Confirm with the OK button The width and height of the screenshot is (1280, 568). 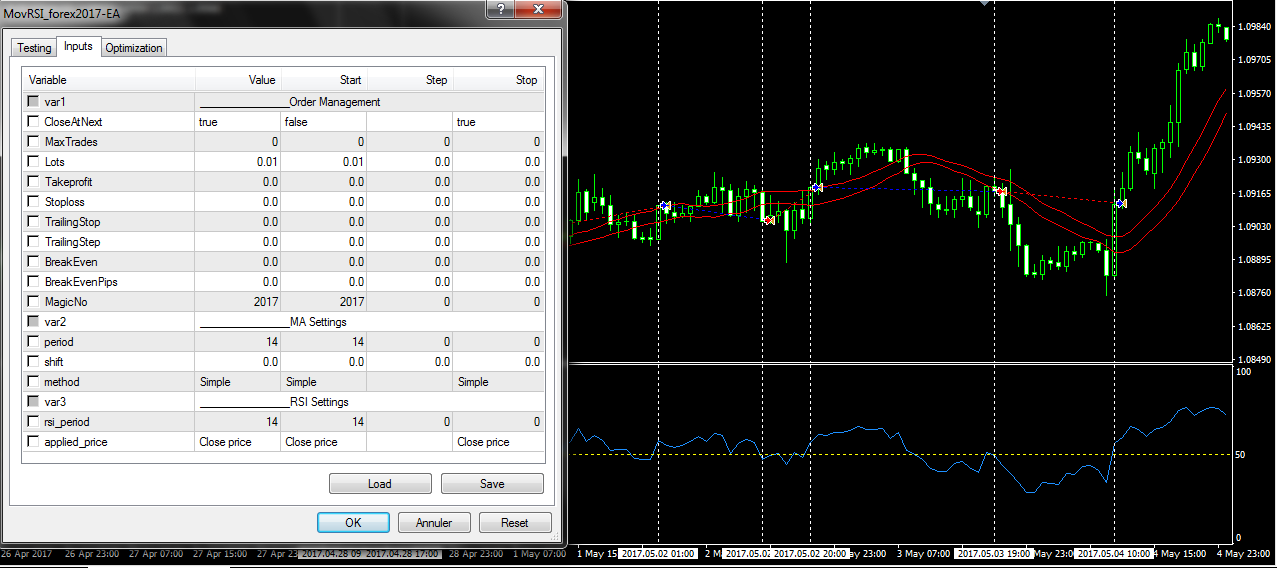[x=353, y=522]
